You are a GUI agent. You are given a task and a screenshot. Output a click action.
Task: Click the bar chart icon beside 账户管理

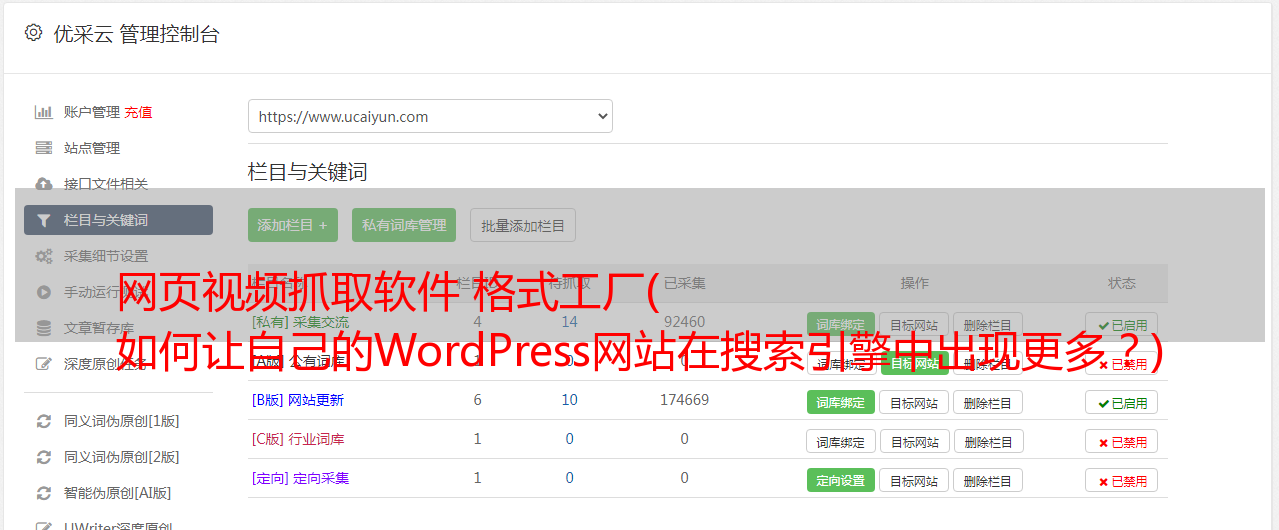[44, 112]
